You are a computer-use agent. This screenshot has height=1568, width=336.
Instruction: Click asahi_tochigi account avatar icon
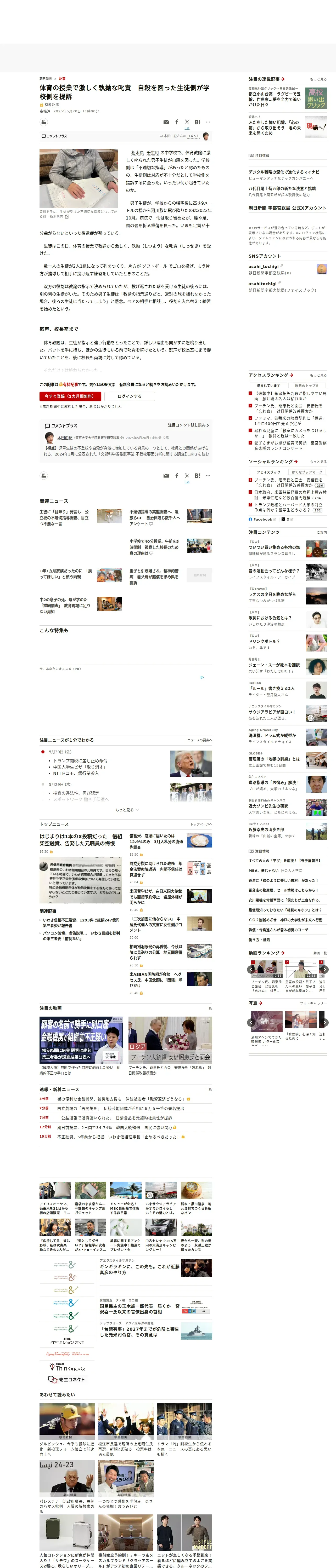point(322,269)
